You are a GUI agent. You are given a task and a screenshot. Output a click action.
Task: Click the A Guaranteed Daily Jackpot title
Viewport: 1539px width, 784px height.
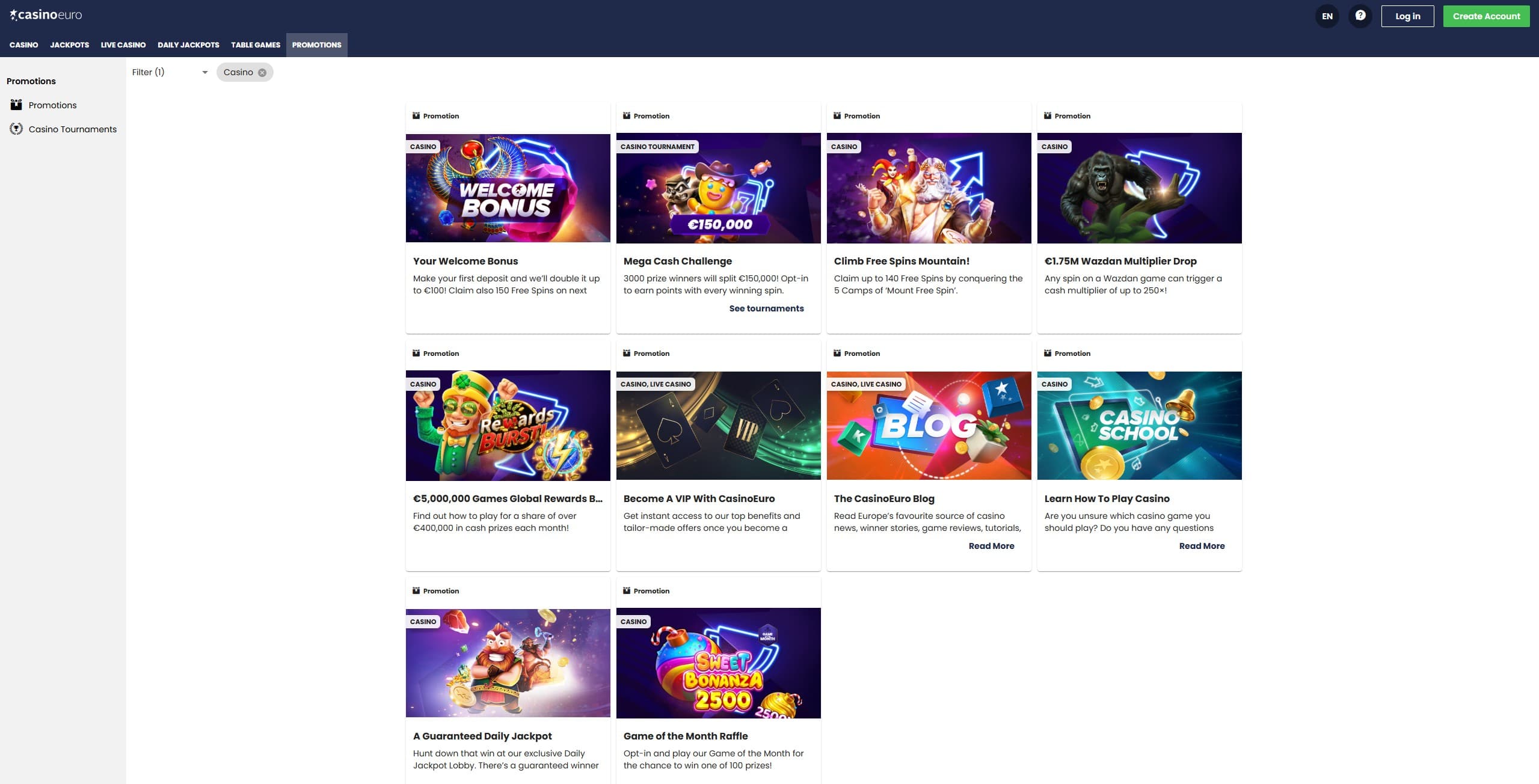pos(482,736)
